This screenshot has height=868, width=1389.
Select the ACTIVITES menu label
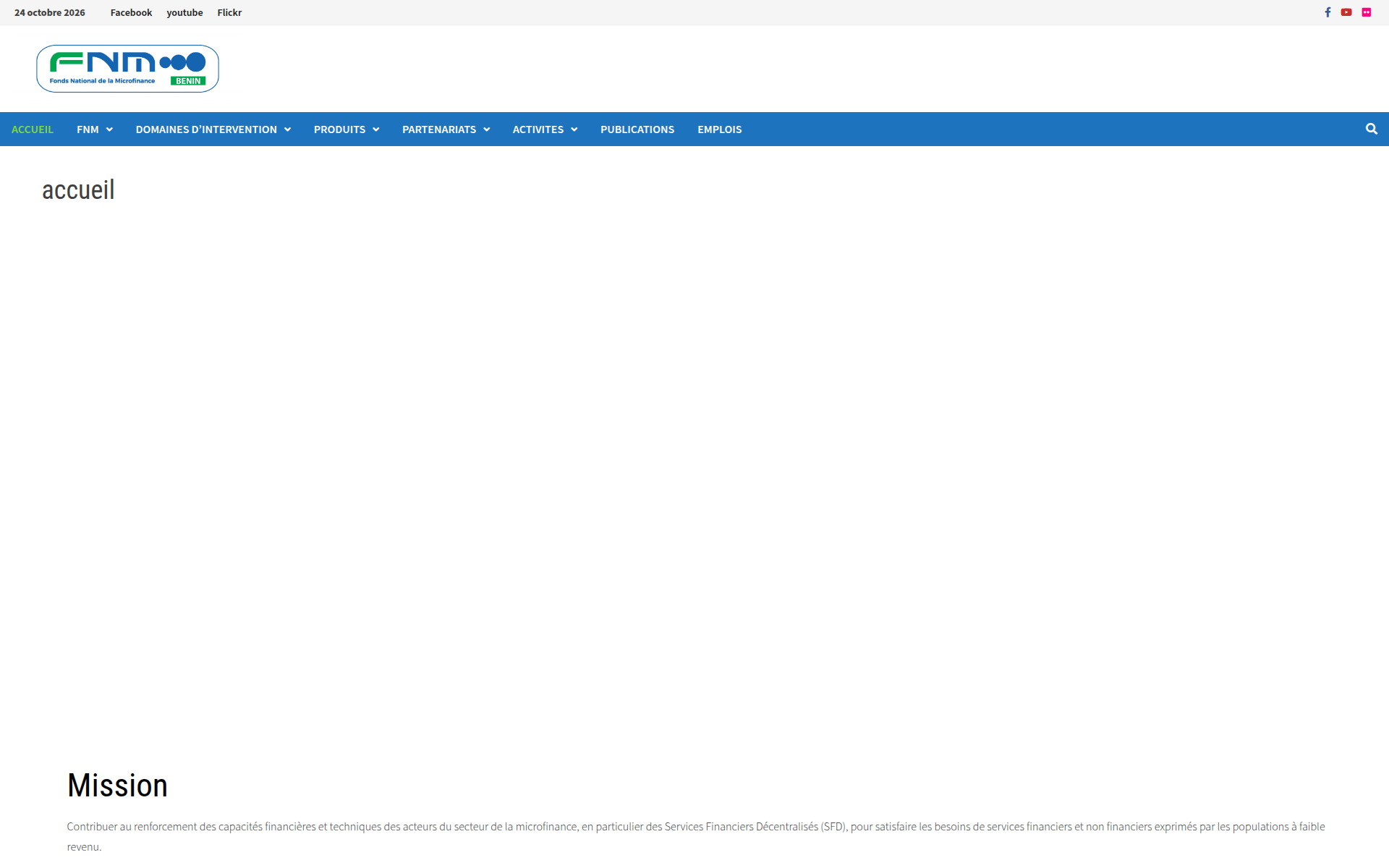(x=538, y=129)
